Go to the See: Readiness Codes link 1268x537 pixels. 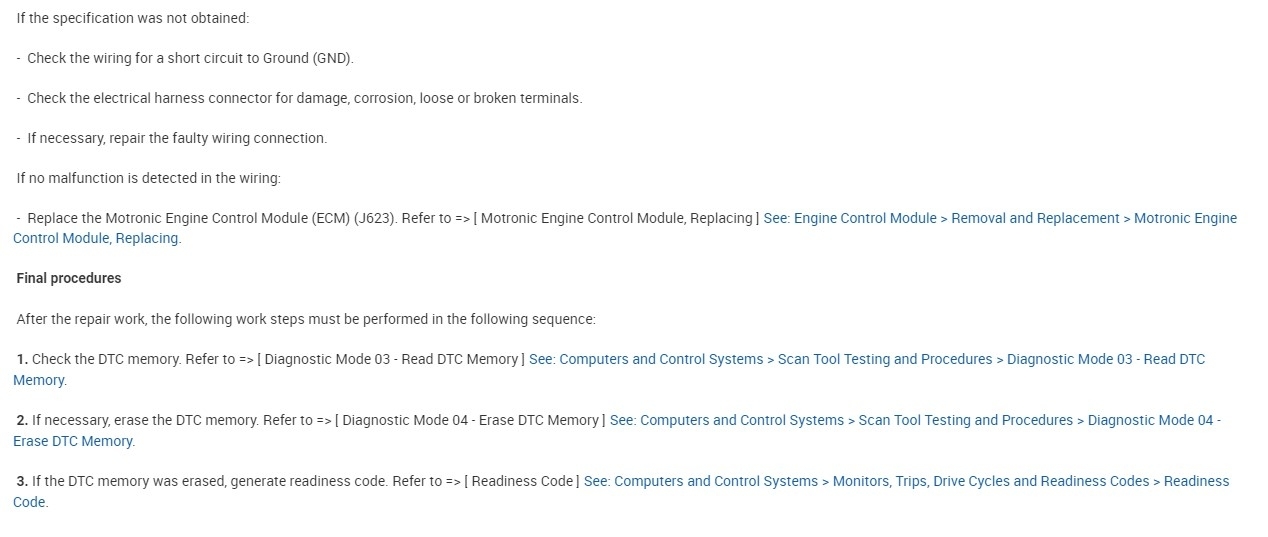(905, 481)
